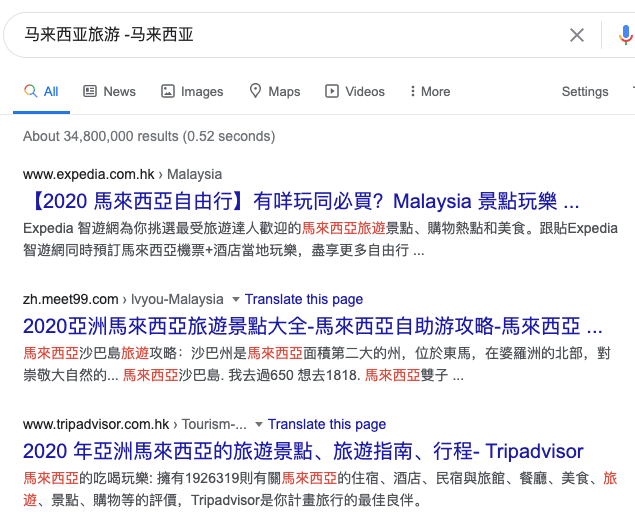This screenshot has height=519, width=635.
Task: Translate this page for meet99 result
Action: 304,299
